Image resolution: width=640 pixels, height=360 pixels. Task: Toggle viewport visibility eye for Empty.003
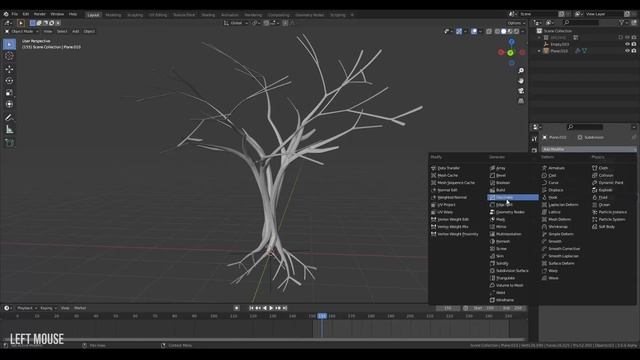point(627,44)
